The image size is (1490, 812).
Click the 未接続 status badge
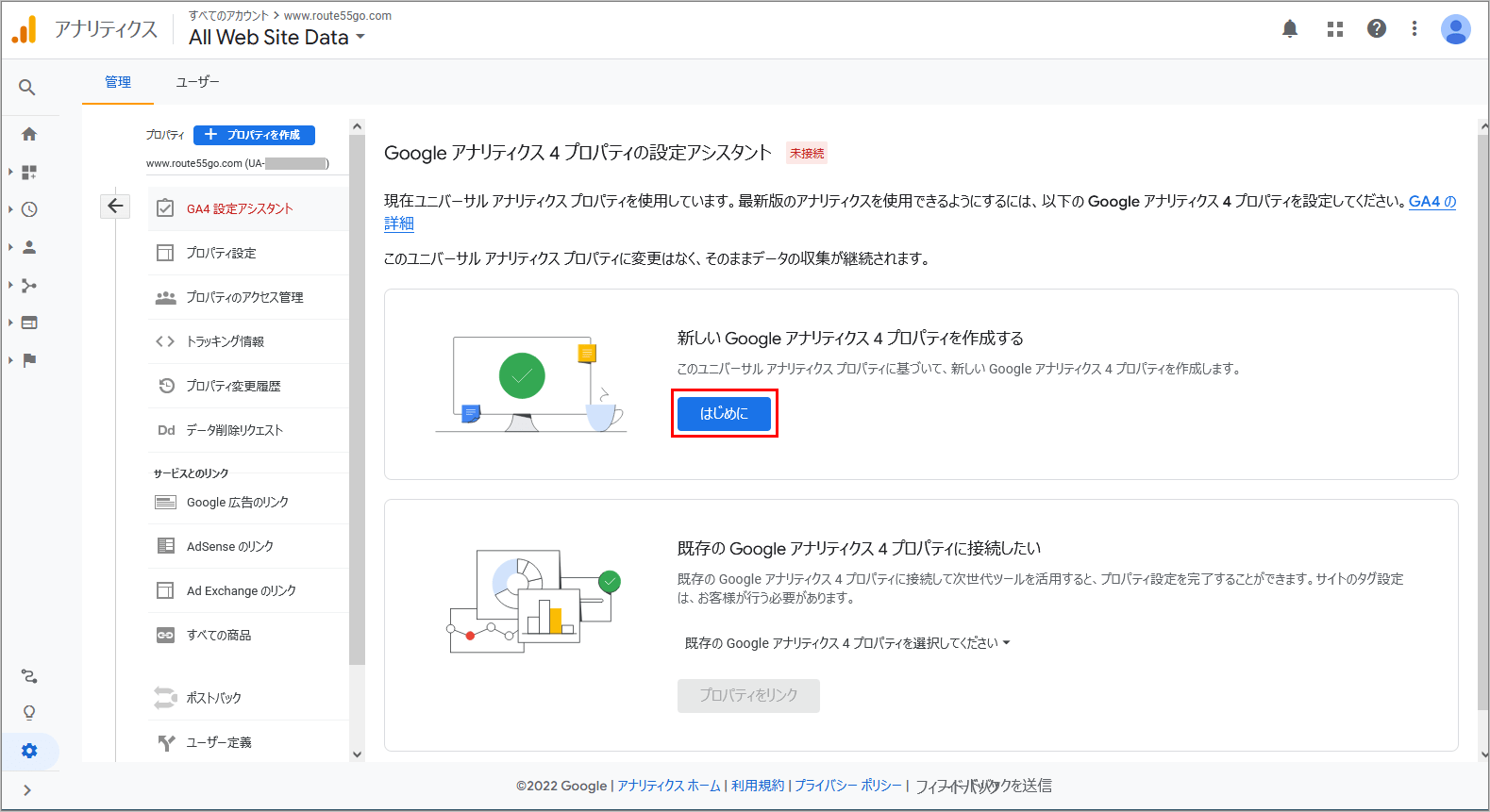(x=807, y=153)
